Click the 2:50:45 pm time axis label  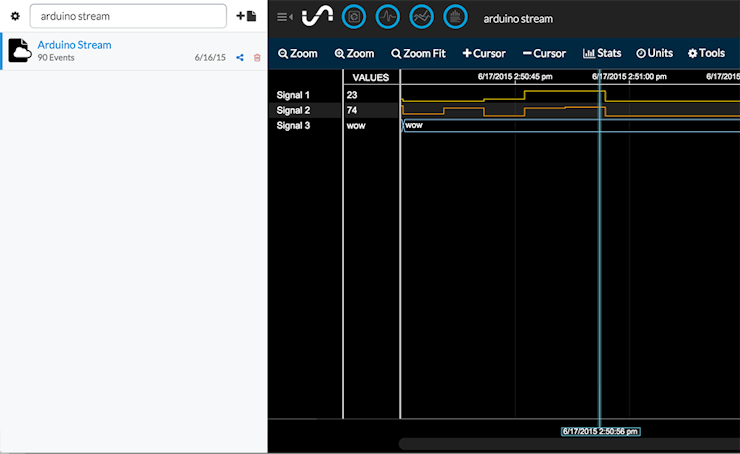tap(515, 76)
